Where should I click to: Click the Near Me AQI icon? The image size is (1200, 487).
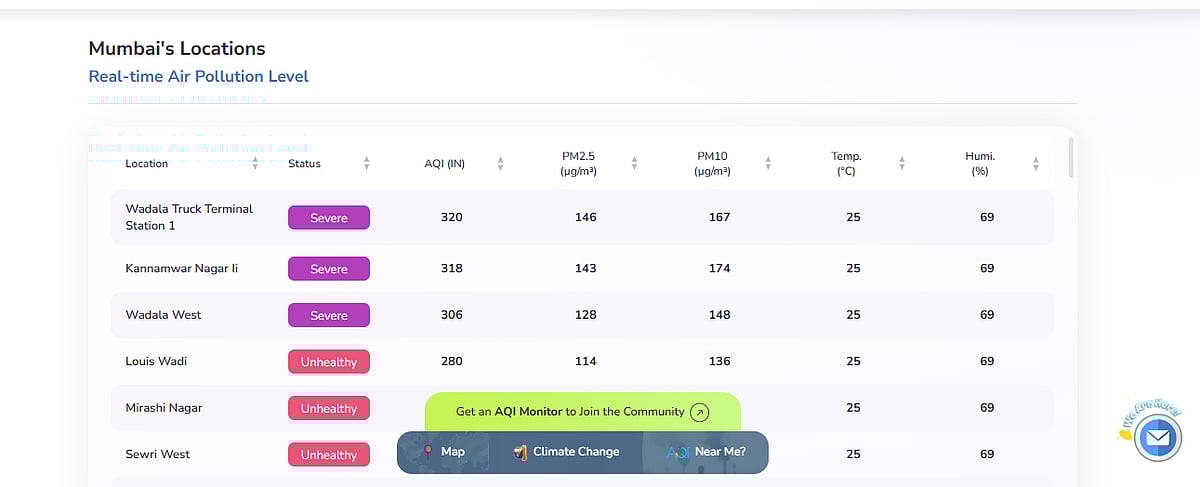pyautogui.click(x=677, y=452)
